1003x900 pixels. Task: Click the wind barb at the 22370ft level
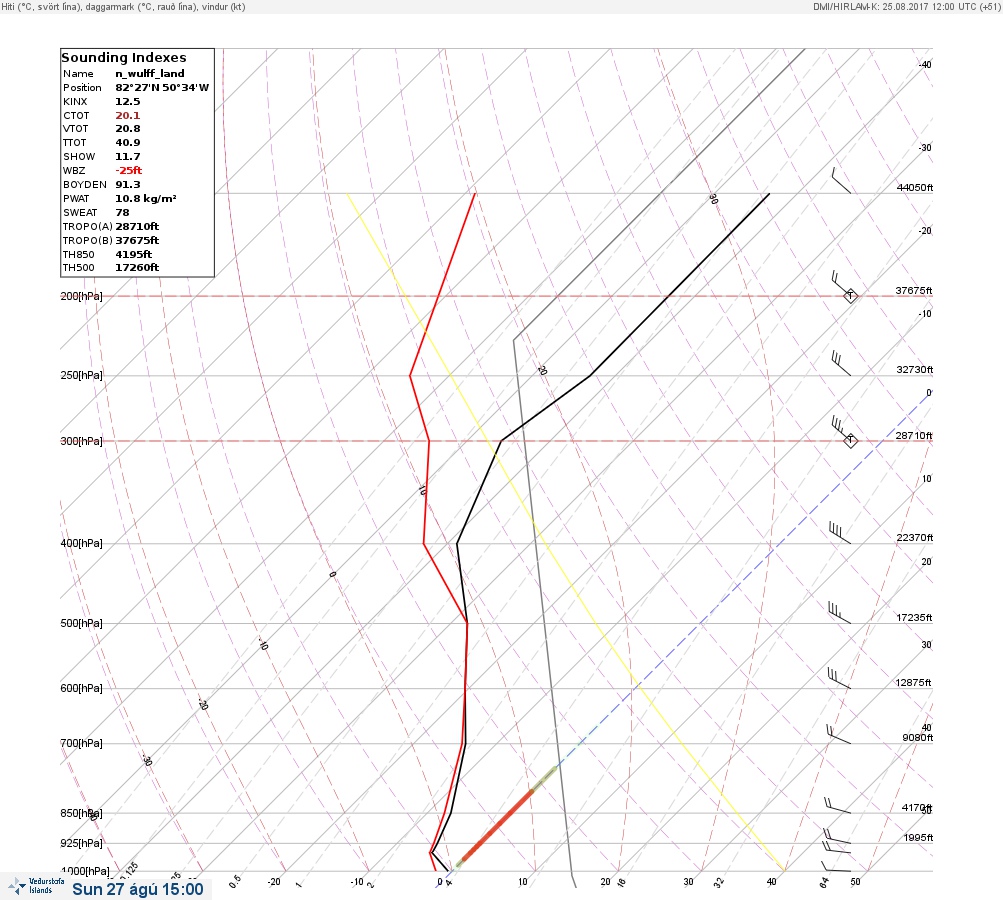coord(841,533)
